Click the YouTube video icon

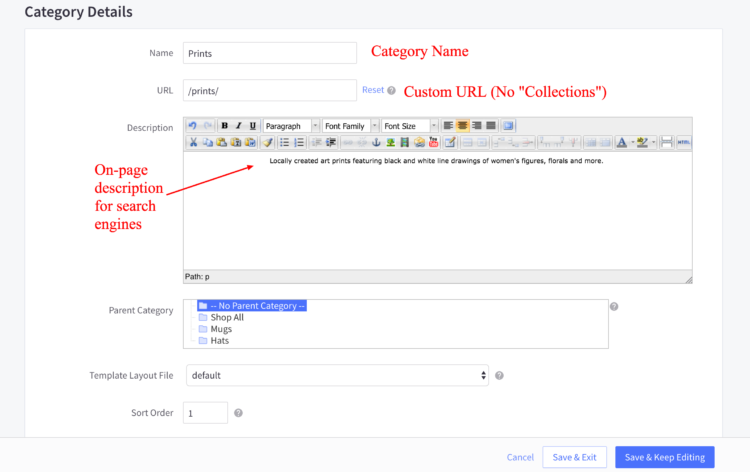(x=433, y=142)
